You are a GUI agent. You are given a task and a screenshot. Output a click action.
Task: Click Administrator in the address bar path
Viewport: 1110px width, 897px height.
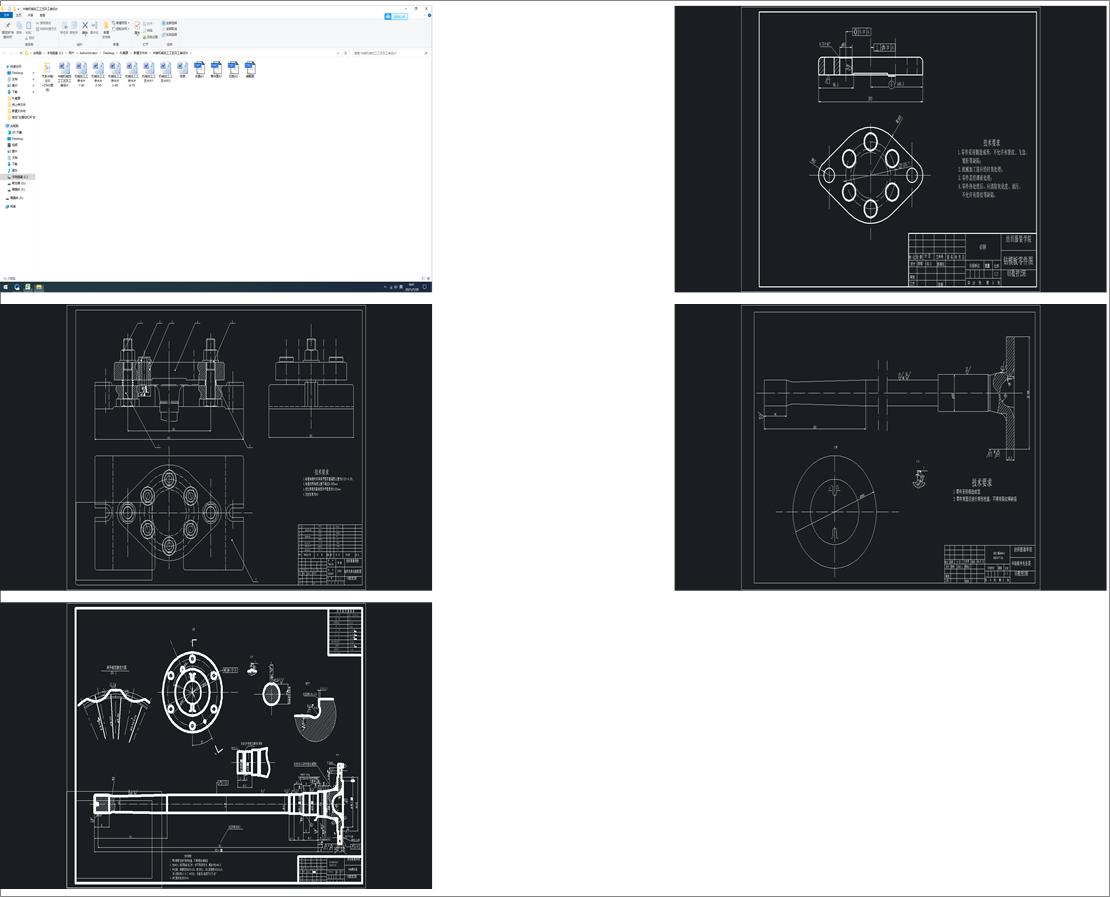88,53
